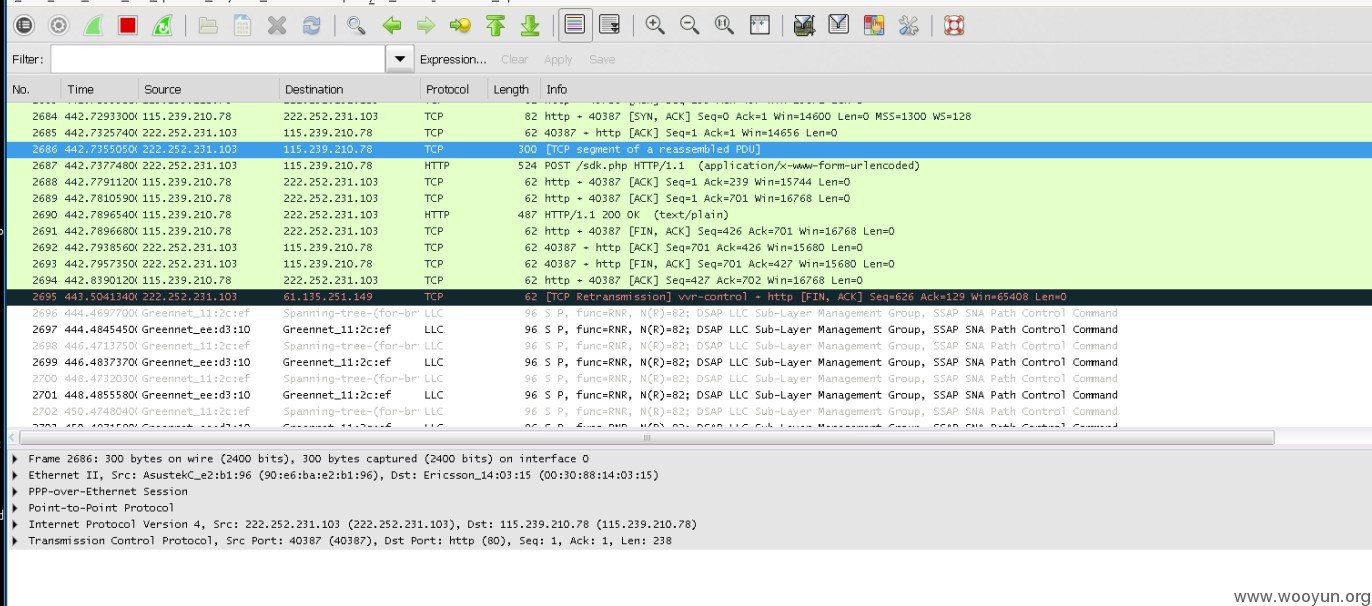This screenshot has height=606, width=1372.
Task: Open capture options gear icon
Action: (x=58, y=25)
